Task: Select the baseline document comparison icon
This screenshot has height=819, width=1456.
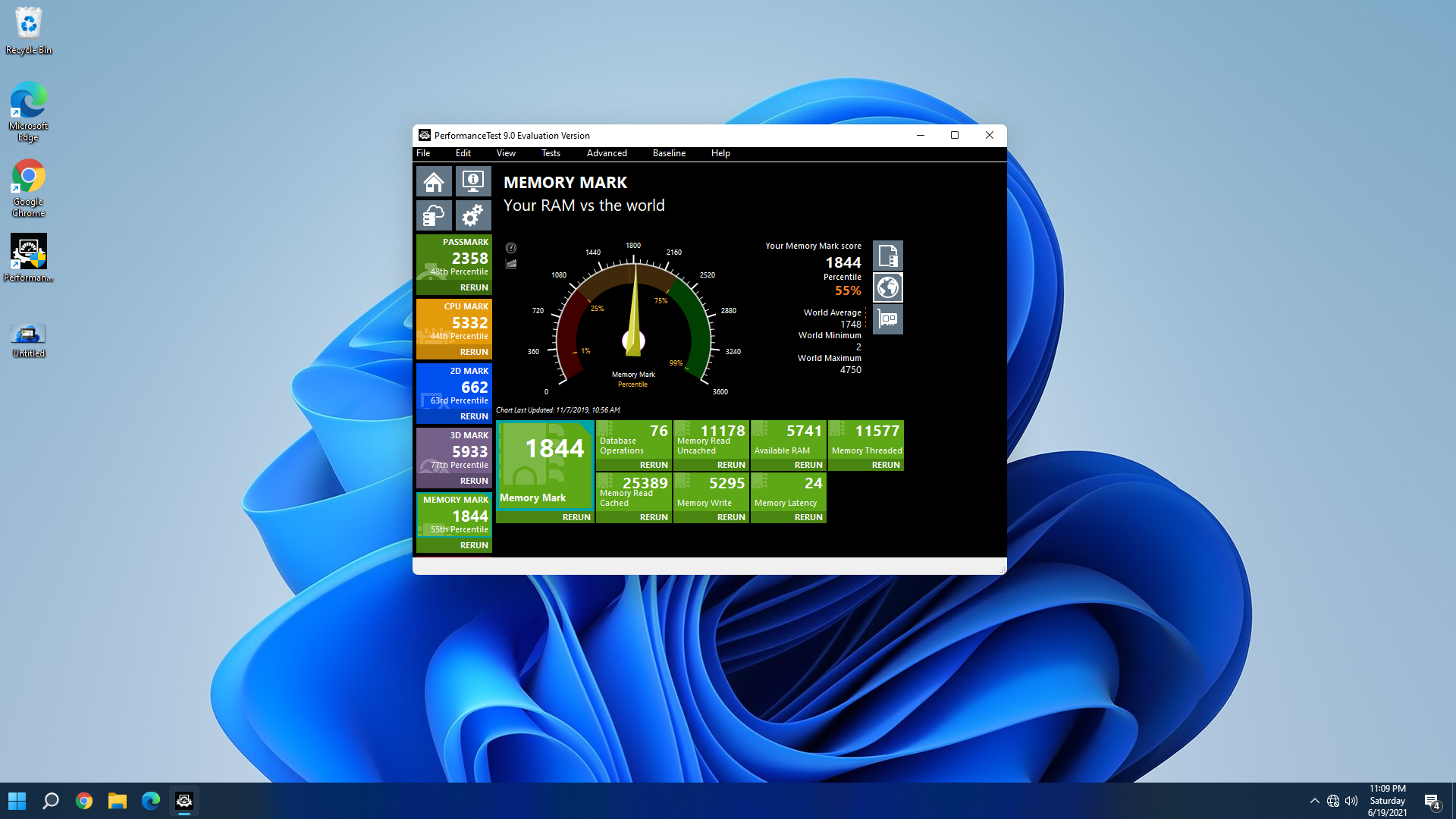Action: point(888,256)
